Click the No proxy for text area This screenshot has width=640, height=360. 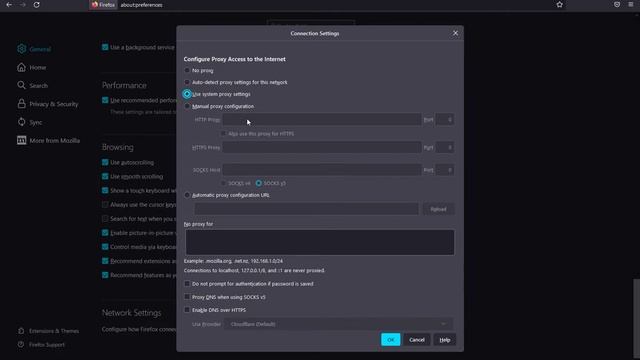320,242
